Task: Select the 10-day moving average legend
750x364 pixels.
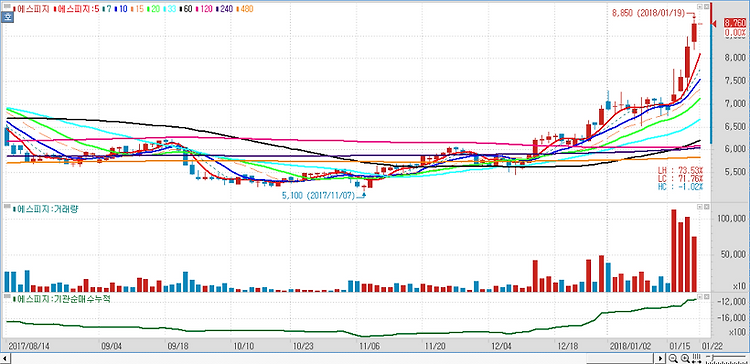Action: click(121, 9)
